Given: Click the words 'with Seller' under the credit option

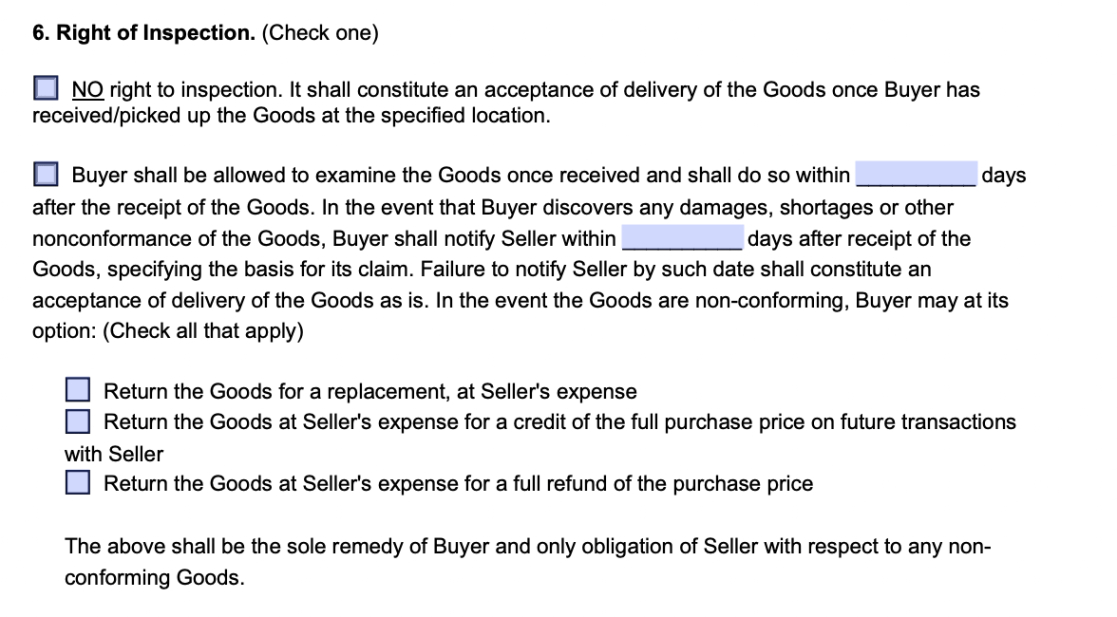Looking at the screenshot, I should (x=114, y=454).
